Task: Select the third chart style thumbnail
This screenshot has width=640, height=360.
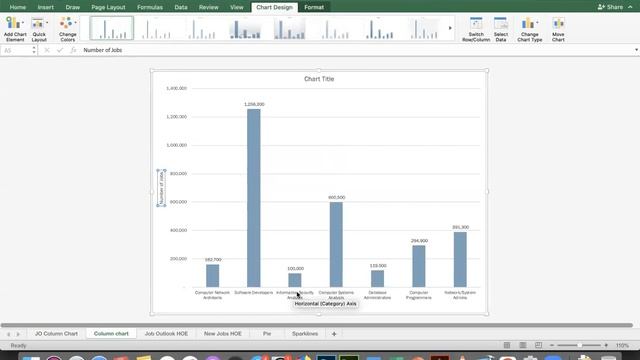Action: [x=201, y=29]
